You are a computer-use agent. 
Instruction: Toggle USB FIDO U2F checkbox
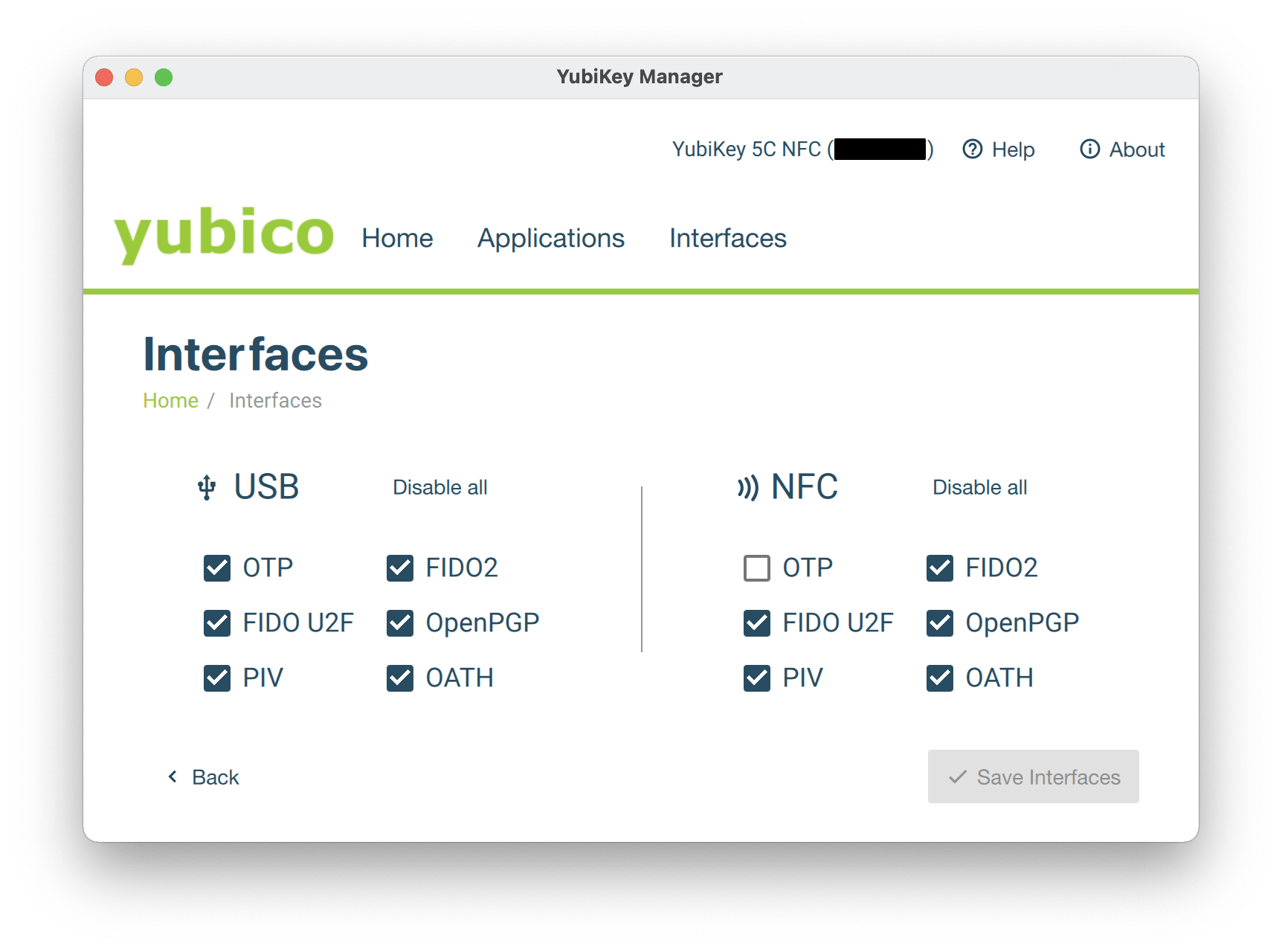coord(217,623)
